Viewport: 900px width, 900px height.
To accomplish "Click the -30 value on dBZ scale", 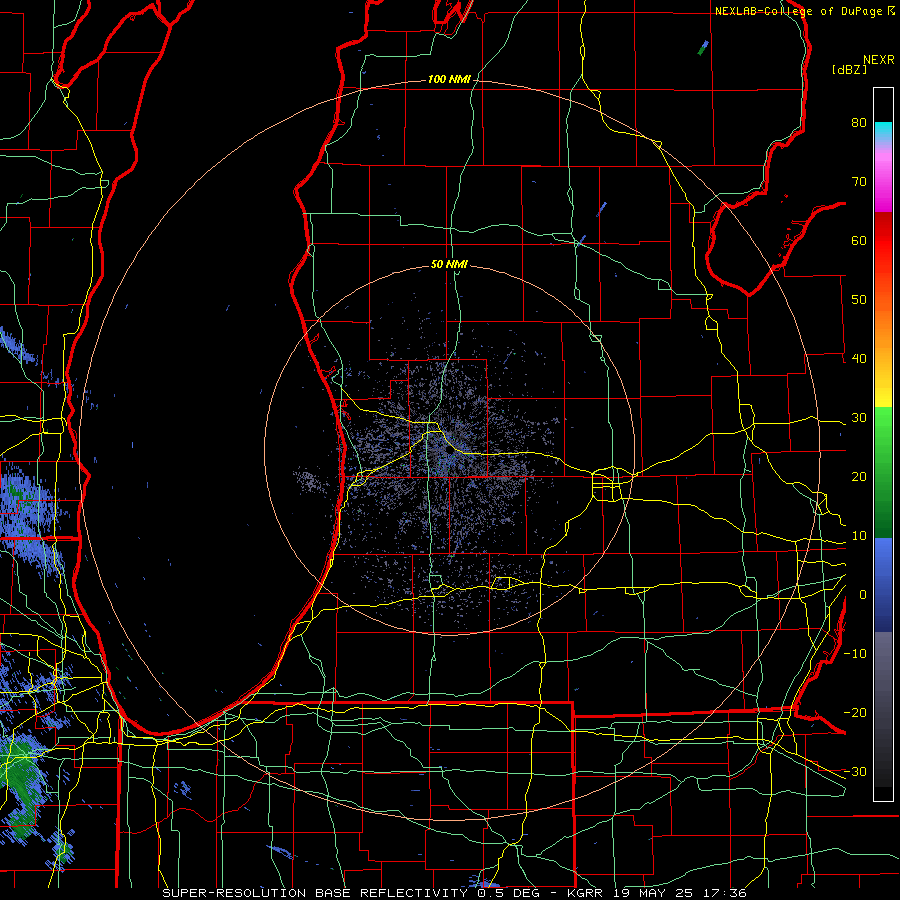I will [x=855, y=771].
